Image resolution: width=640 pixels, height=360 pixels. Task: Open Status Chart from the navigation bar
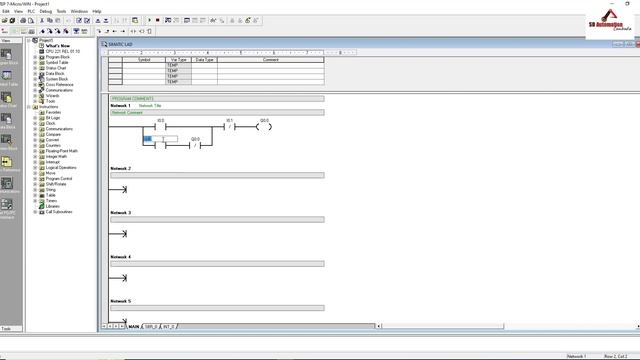coord(7,99)
